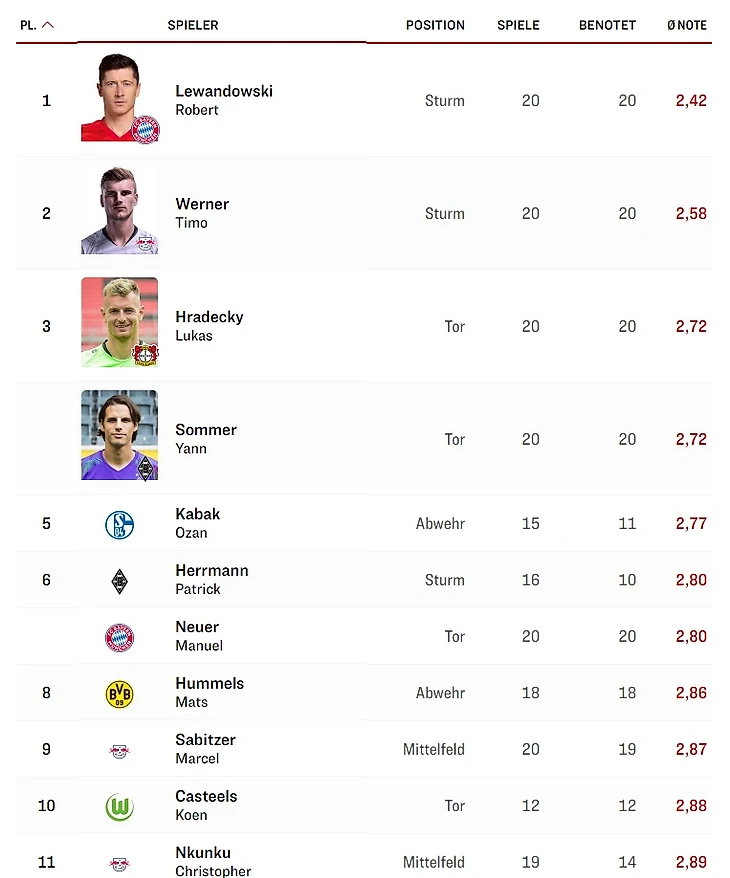Image resolution: width=730 pixels, height=878 pixels.
Task: Click BVB Dortmund logo beside Hummels
Action: 120,694
